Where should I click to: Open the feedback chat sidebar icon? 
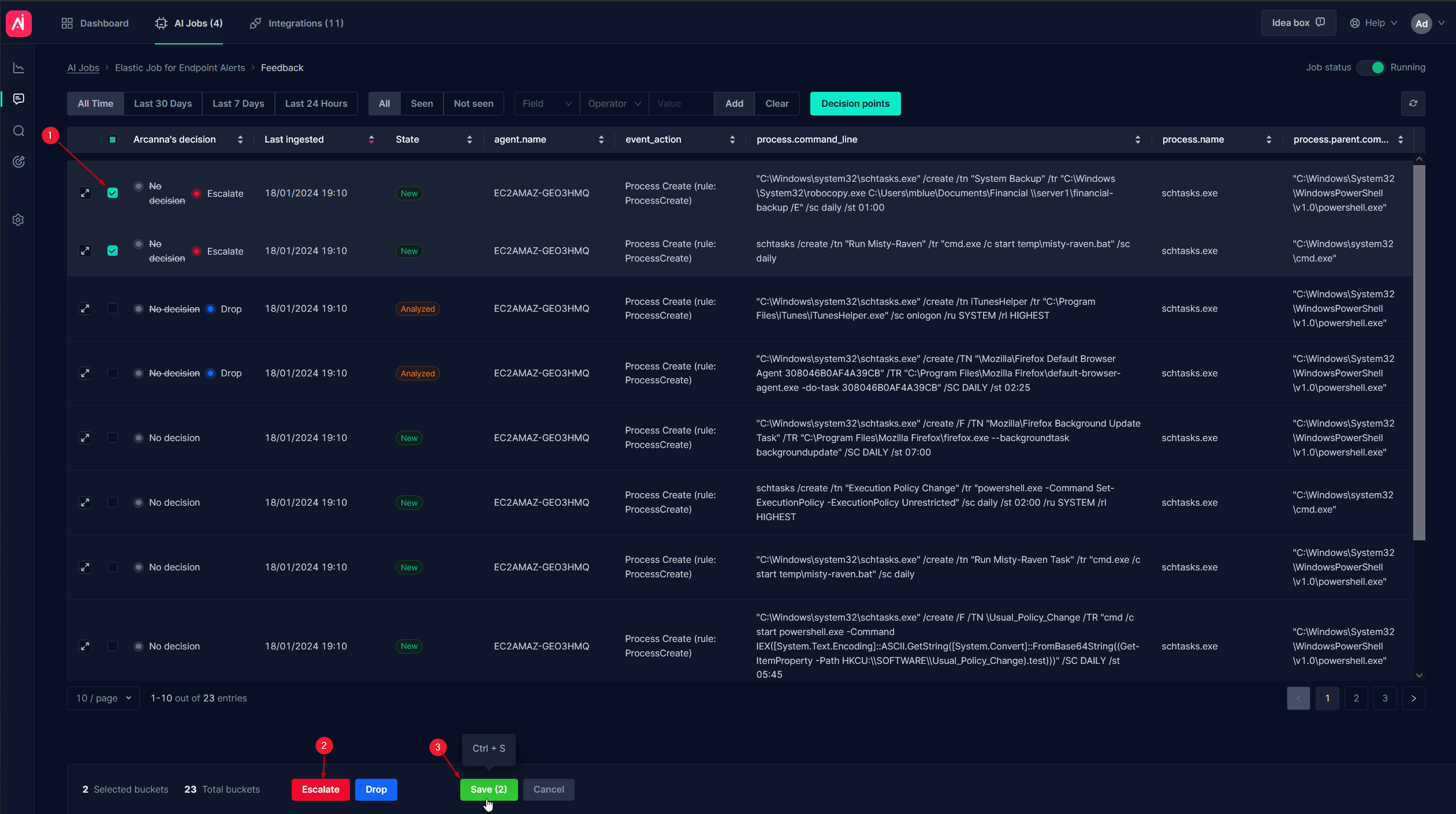[18, 99]
